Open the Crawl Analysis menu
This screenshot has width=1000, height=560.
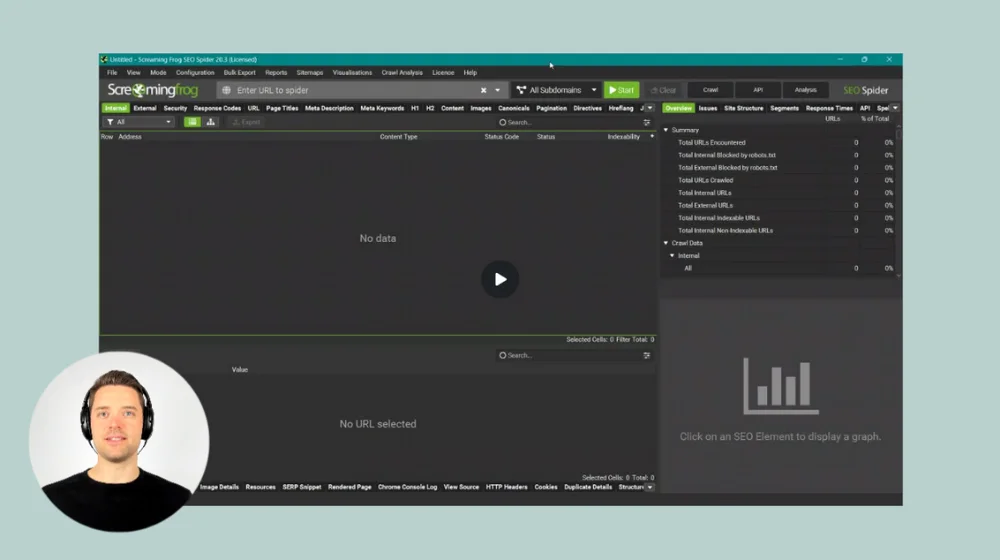tap(402, 73)
